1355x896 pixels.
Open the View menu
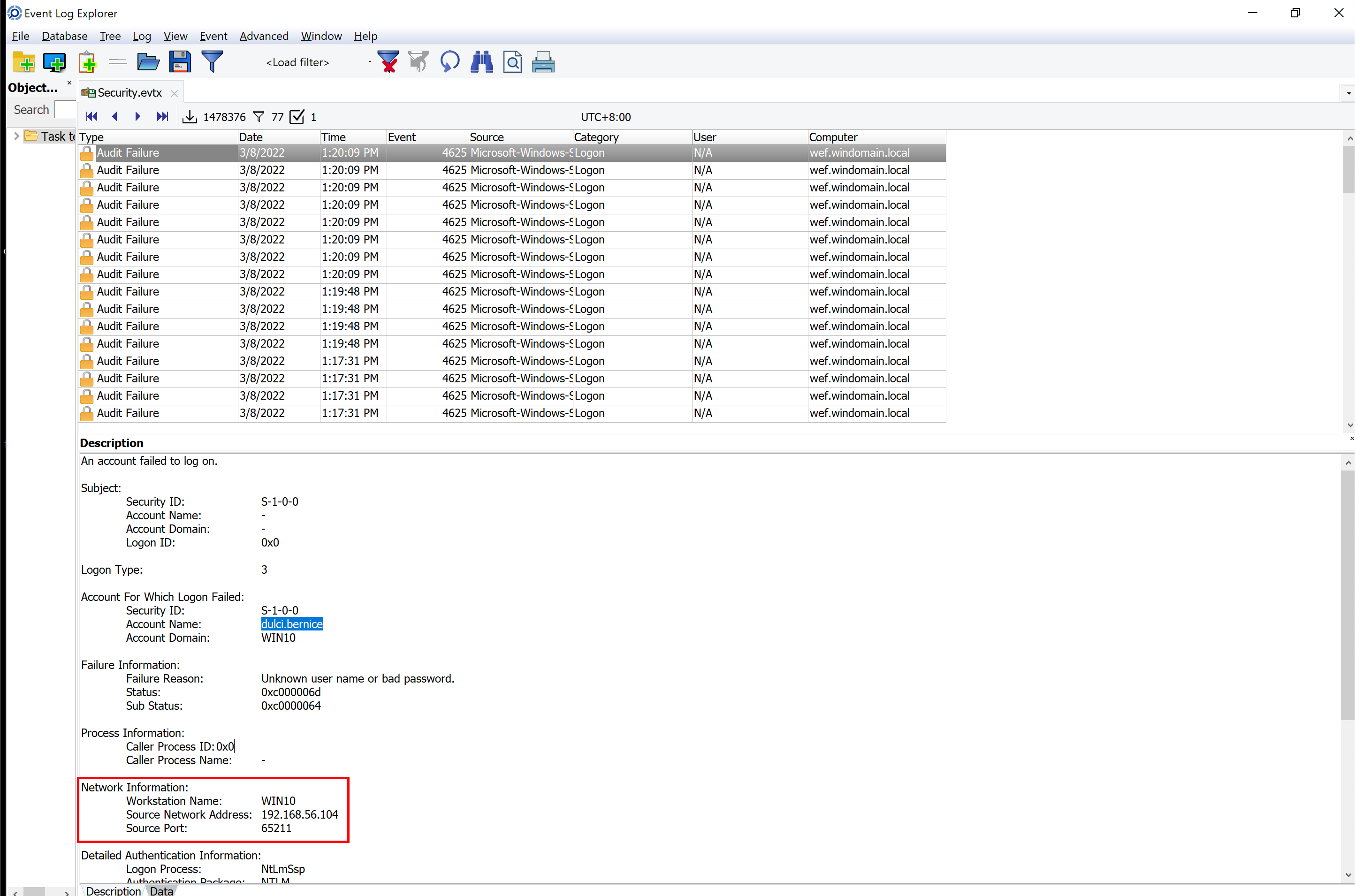(x=175, y=36)
